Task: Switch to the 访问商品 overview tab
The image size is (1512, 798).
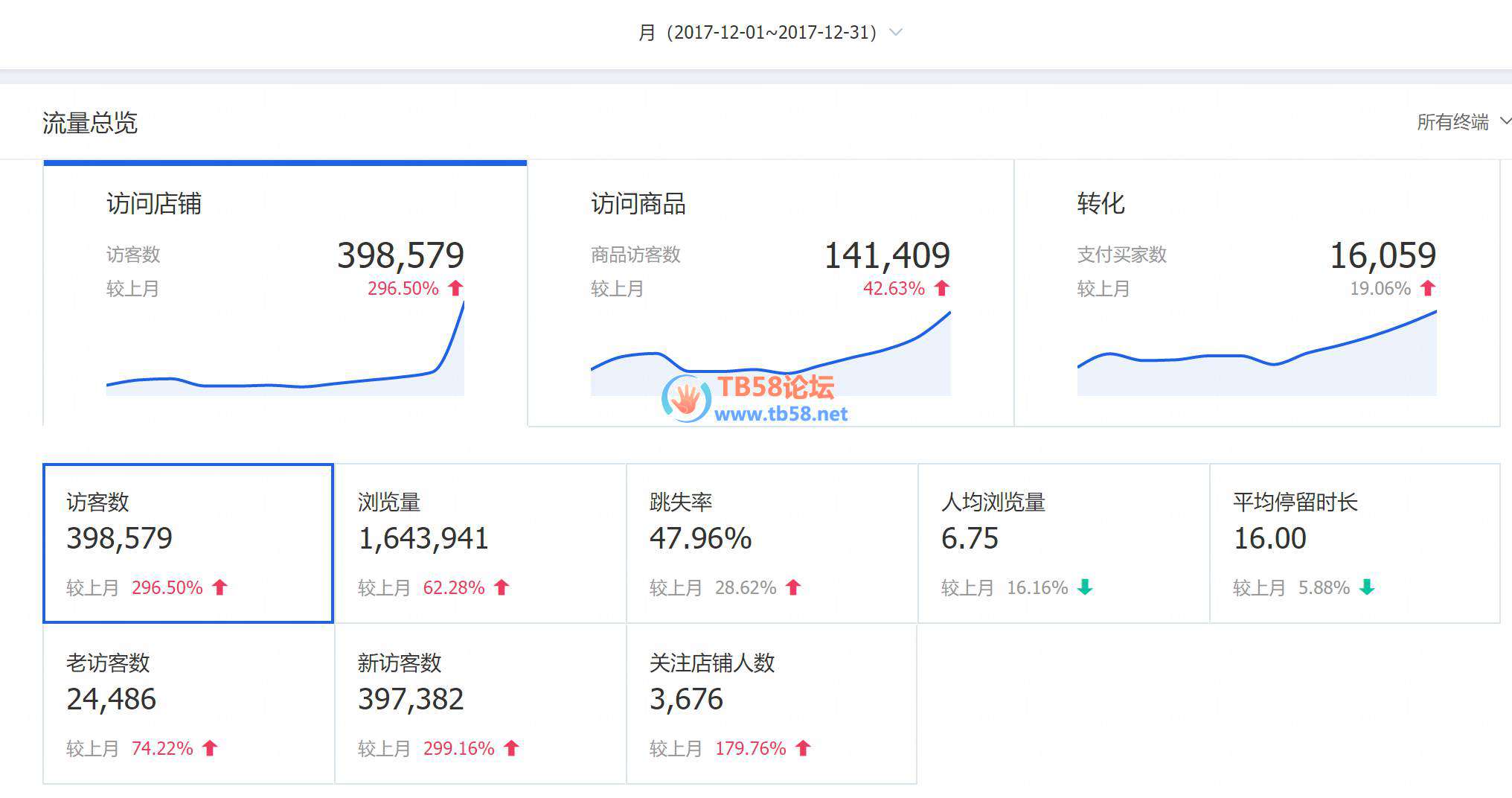Action: coord(770,293)
